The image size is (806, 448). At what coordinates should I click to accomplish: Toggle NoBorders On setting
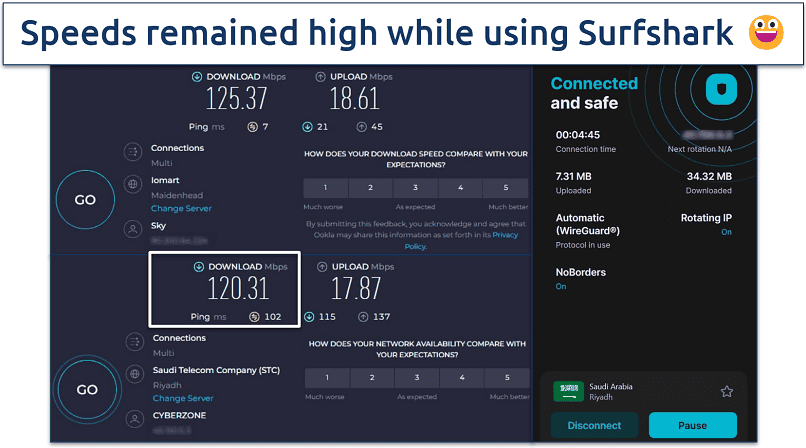coord(561,287)
